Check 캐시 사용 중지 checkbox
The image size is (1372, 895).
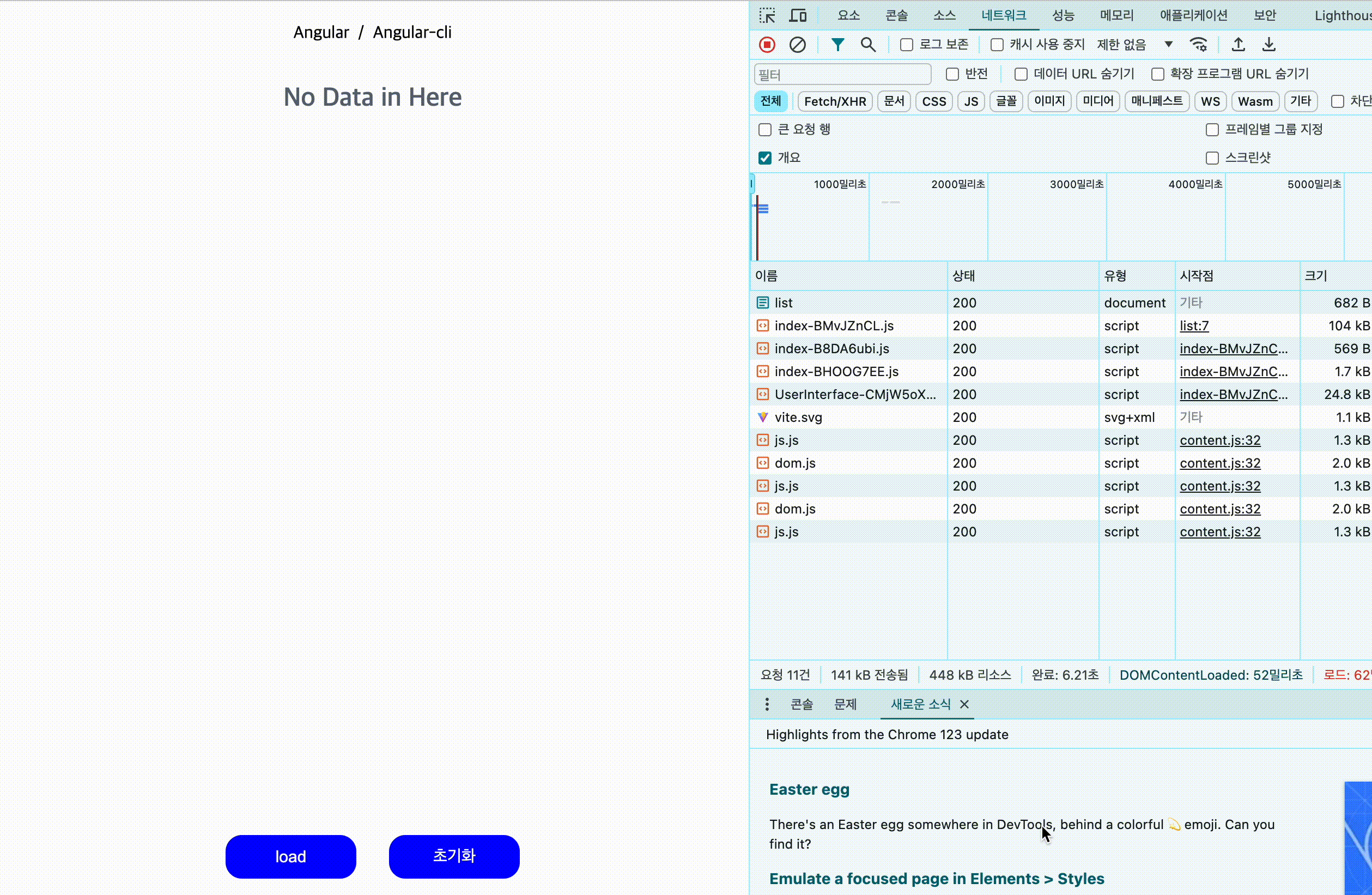point(997,44)
